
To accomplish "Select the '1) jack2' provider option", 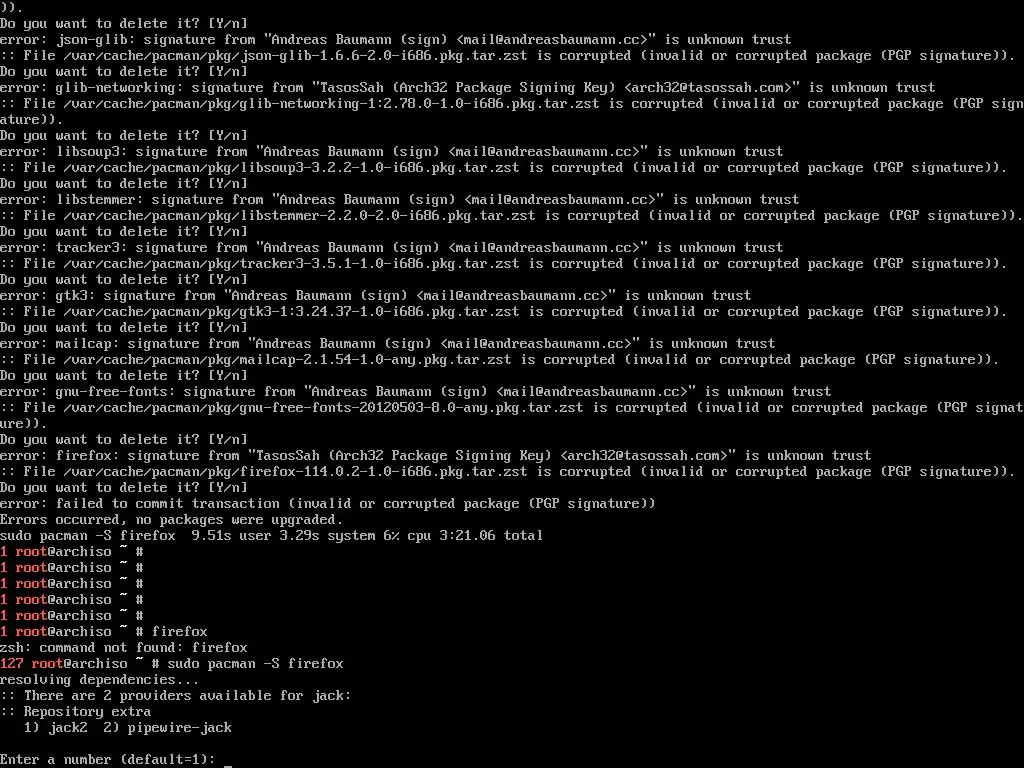I will coord(56,728).
